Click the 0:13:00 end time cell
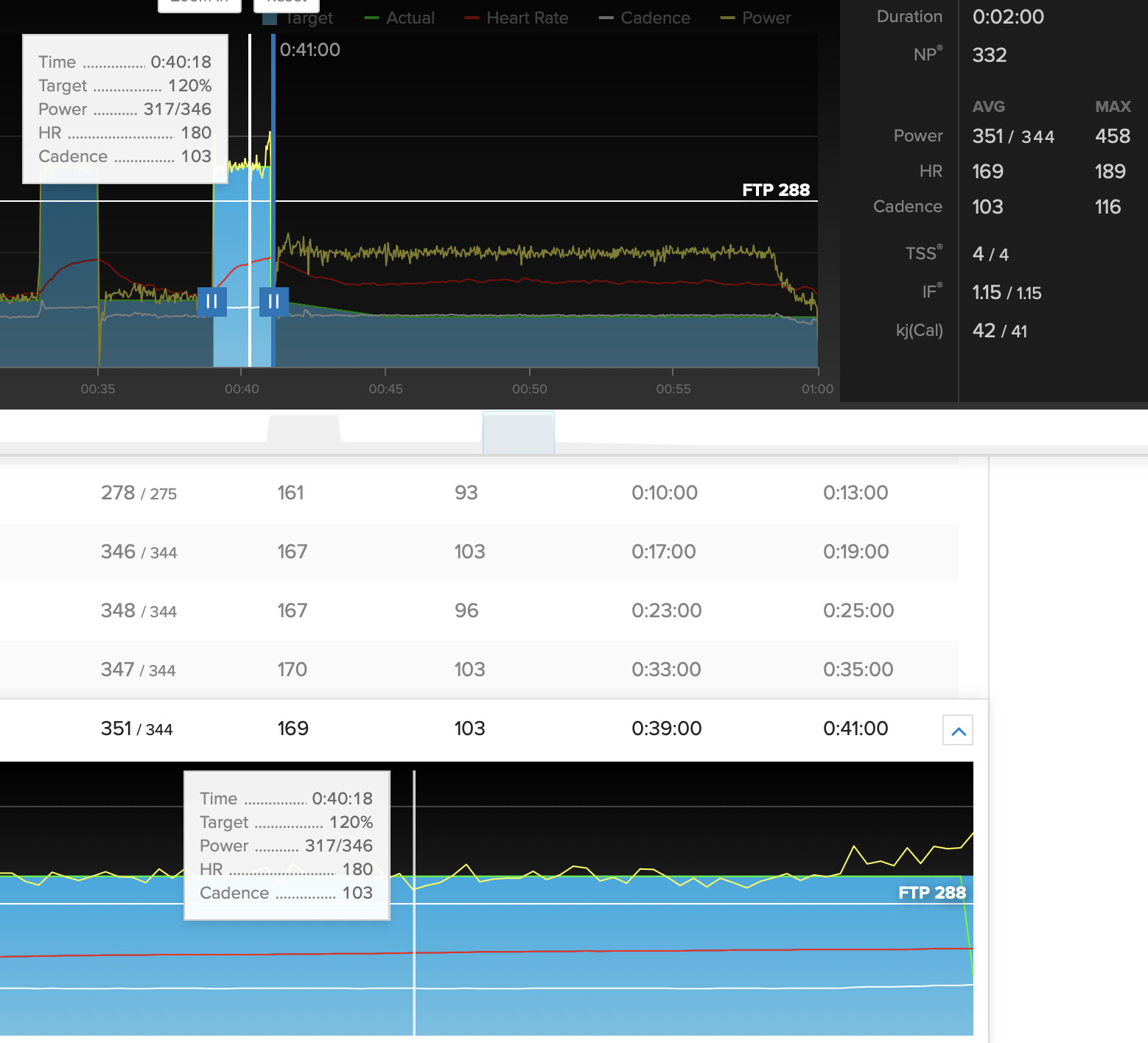 coord(856,493)
